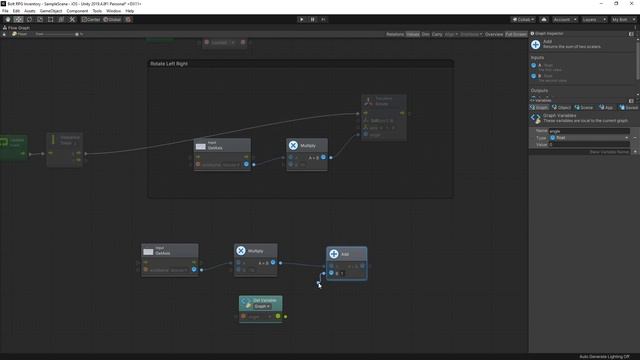
Task: Open the GameObject menu
Action: coord(51,11)
